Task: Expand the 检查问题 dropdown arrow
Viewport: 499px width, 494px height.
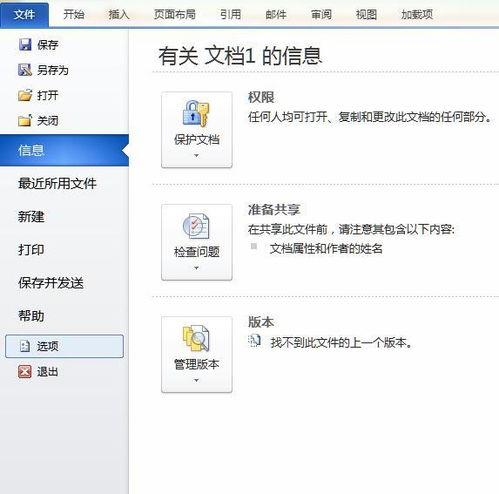Action: (196, 268)
